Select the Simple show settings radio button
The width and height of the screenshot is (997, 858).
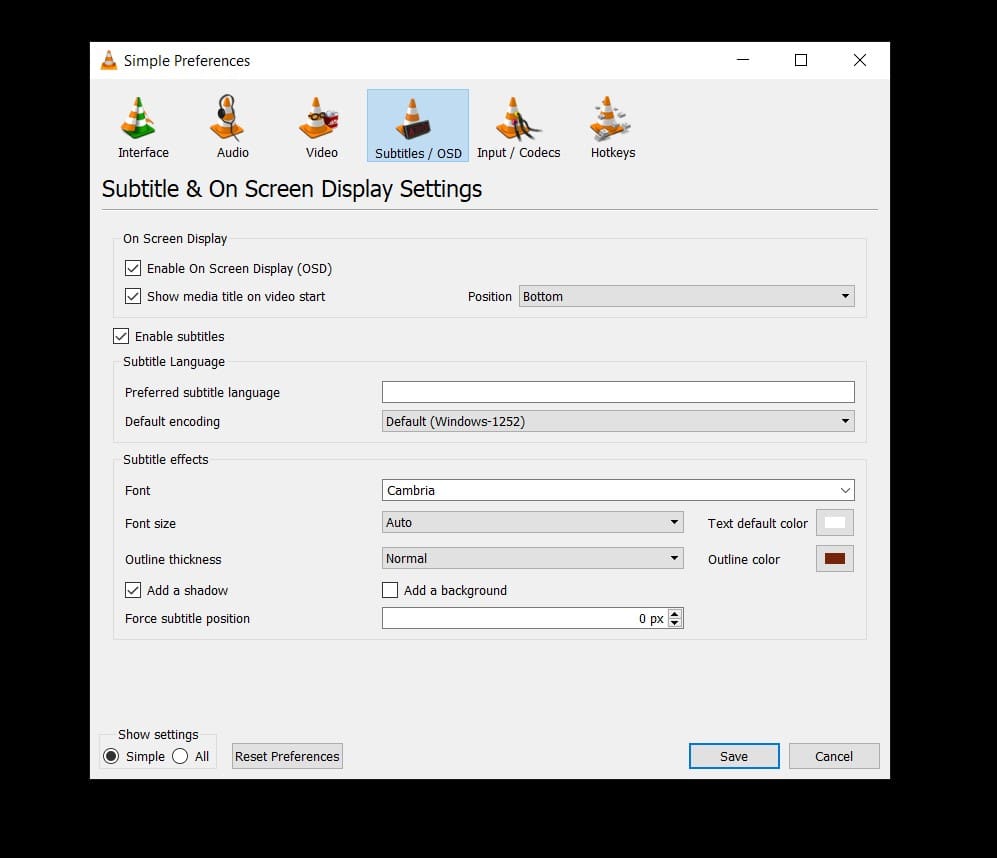click(111, 756)
